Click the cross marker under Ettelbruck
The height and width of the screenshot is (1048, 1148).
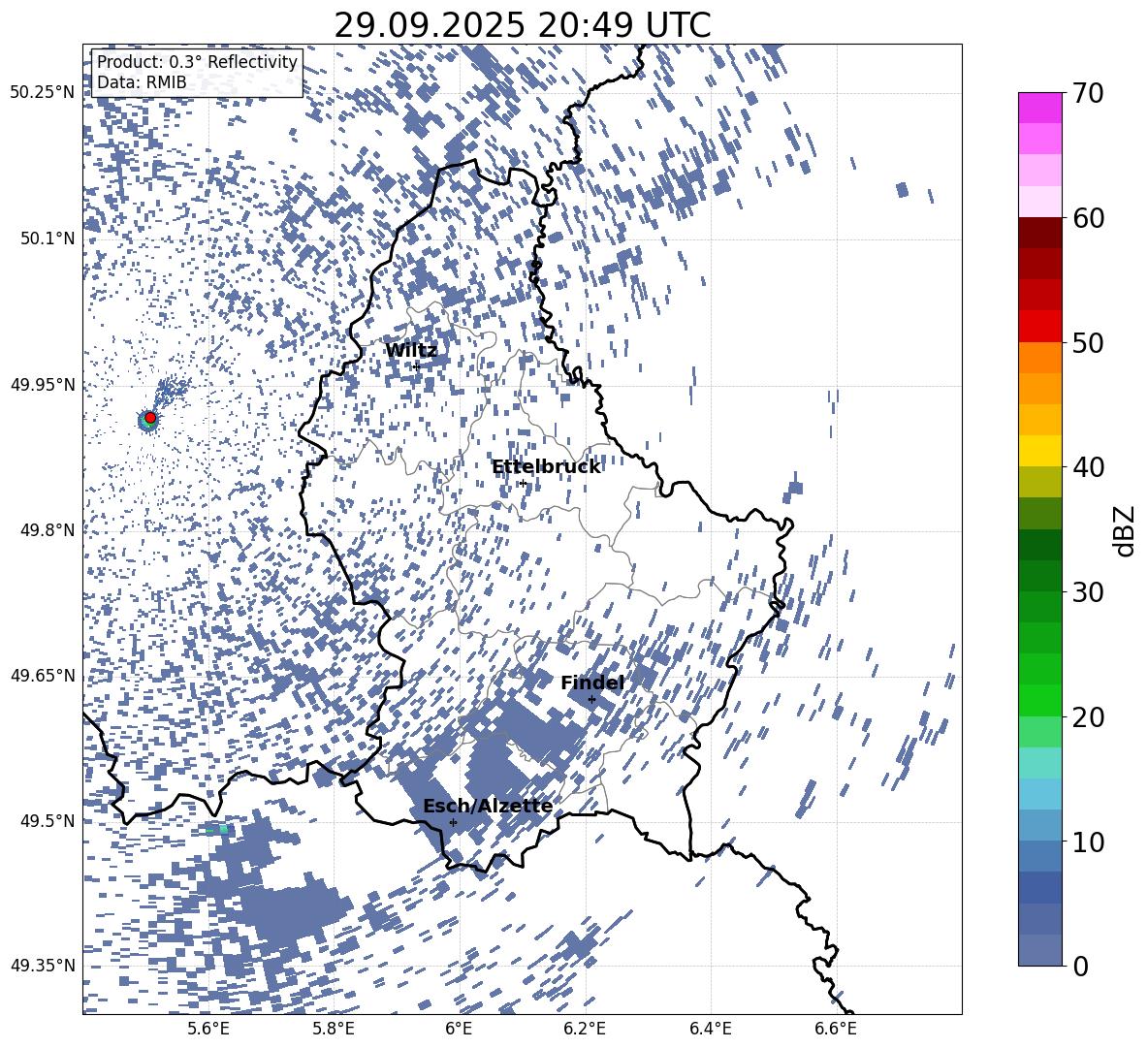pyautogui.click(x=523, y=483)
